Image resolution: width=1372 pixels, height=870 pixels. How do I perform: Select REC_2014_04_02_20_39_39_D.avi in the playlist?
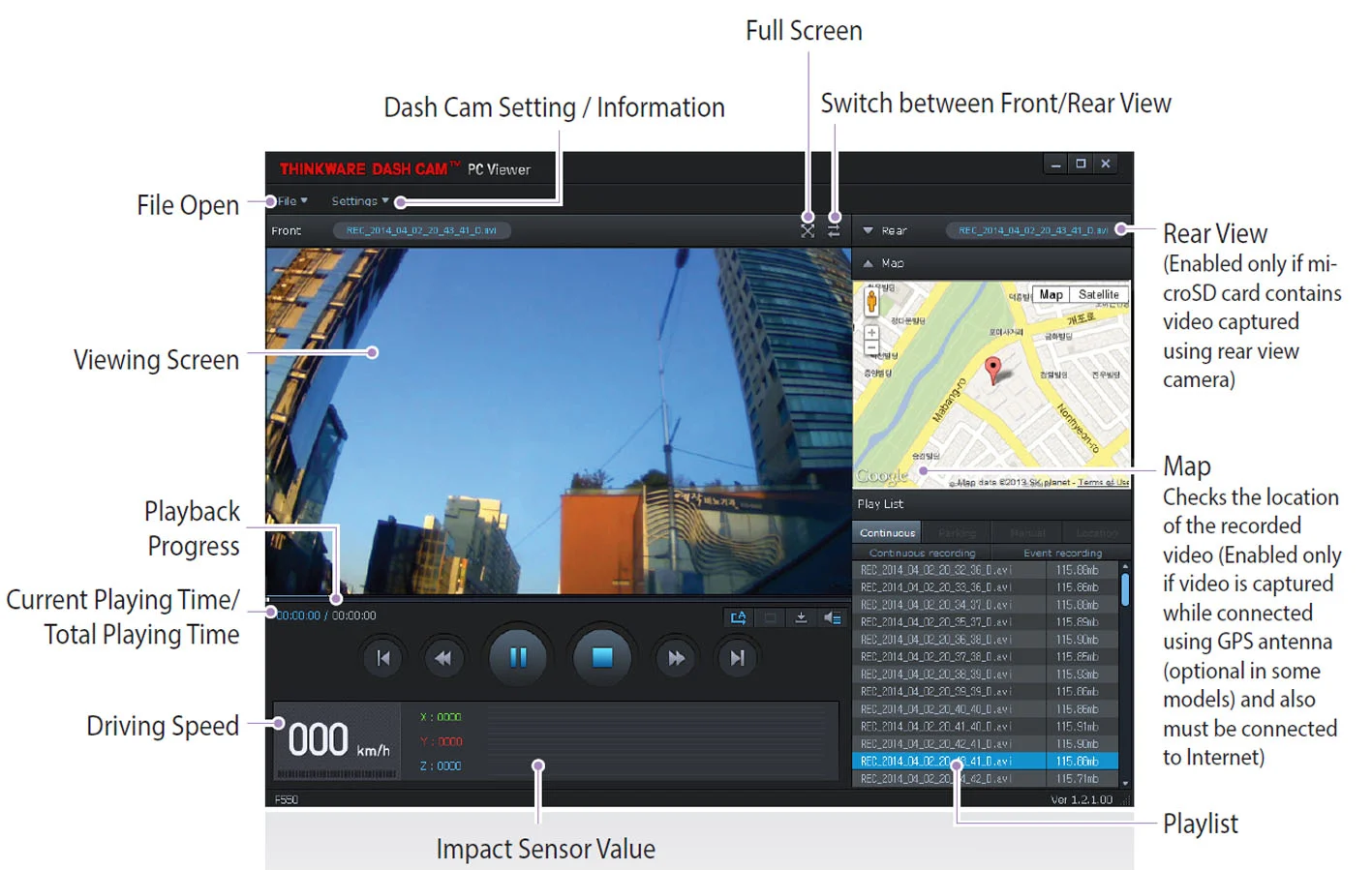coord(986,692)
